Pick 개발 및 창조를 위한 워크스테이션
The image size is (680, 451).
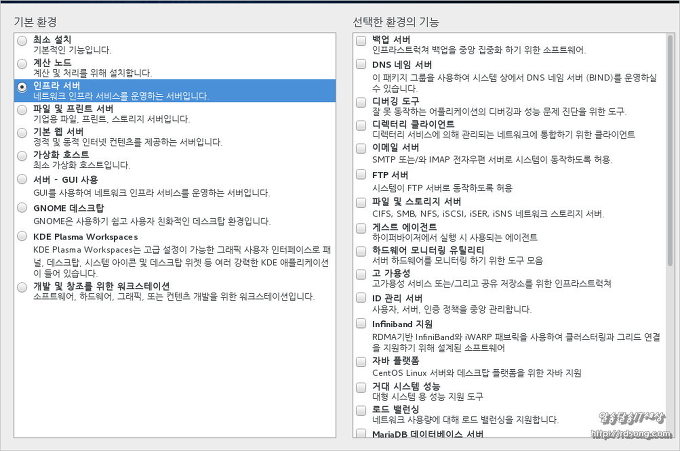[x=22, y=287]
